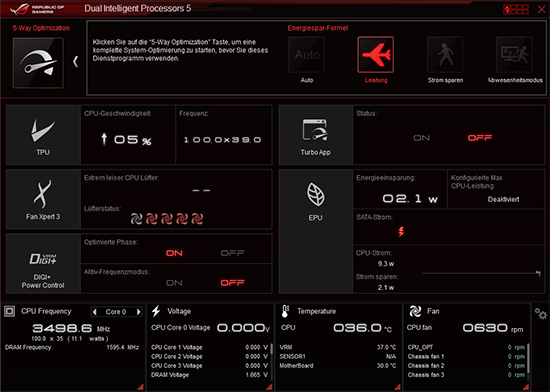Viewport: 550px width, 392px height.
Task: Click the CPU-Geschwindigkeit 05% value
Action: (126, 140)
